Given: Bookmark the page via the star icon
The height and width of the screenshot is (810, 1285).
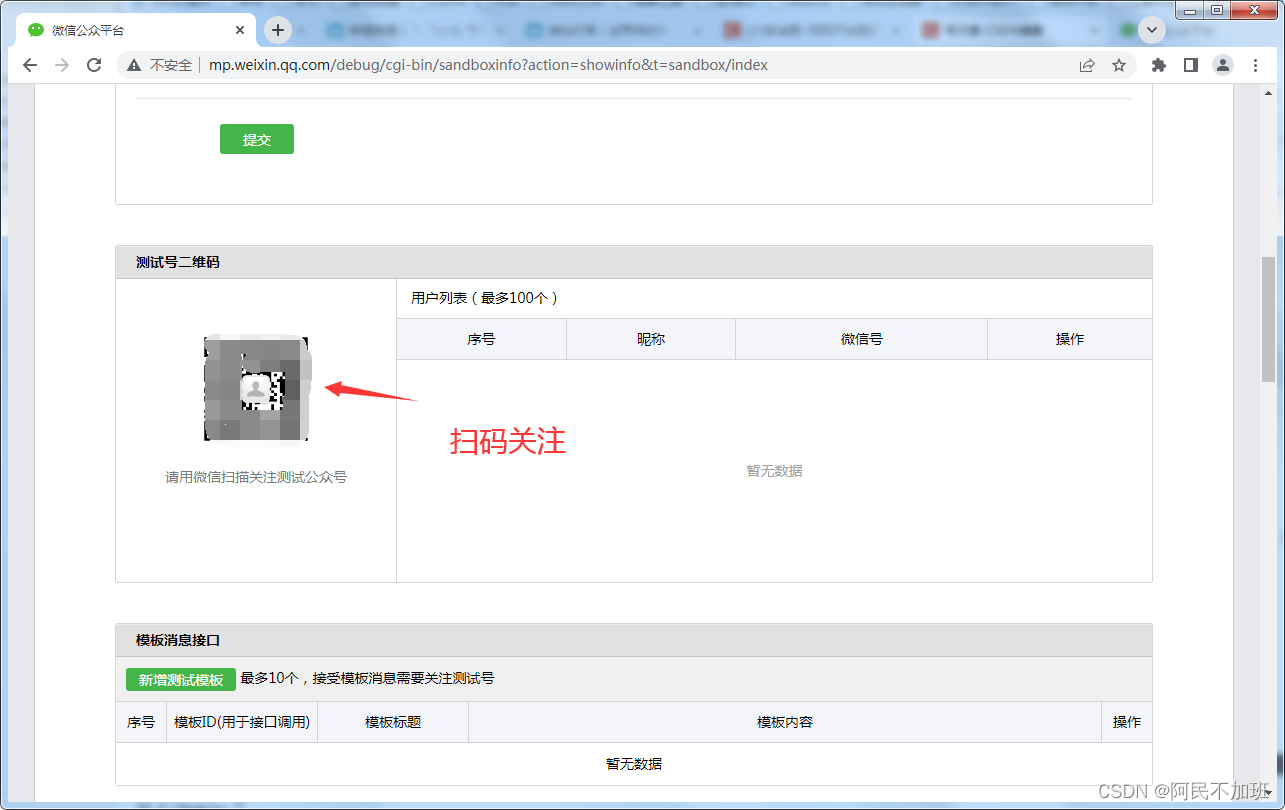Looking at the screenshot, I should [x=1119, y=64].
